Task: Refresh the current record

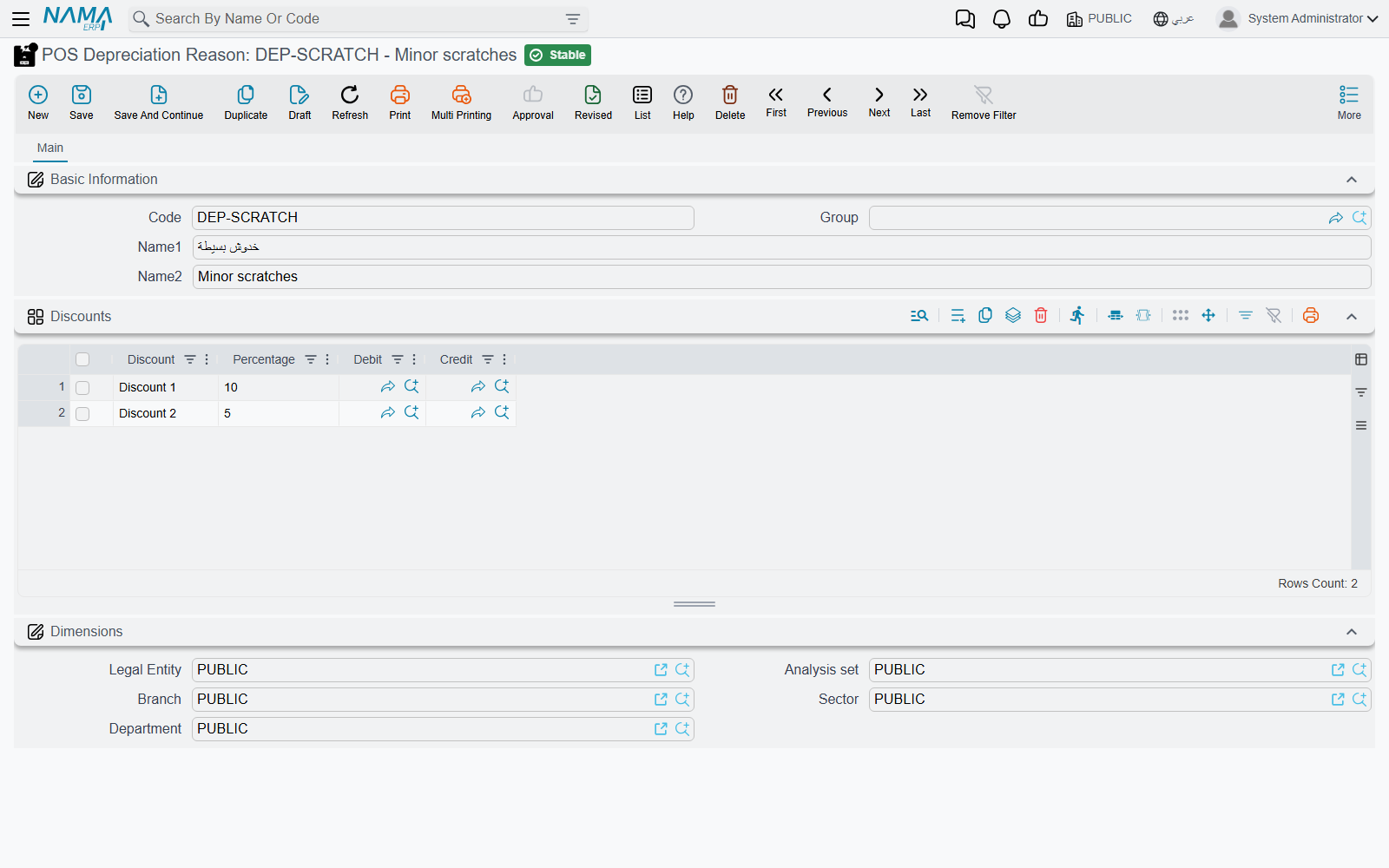Action: point(350,102)
